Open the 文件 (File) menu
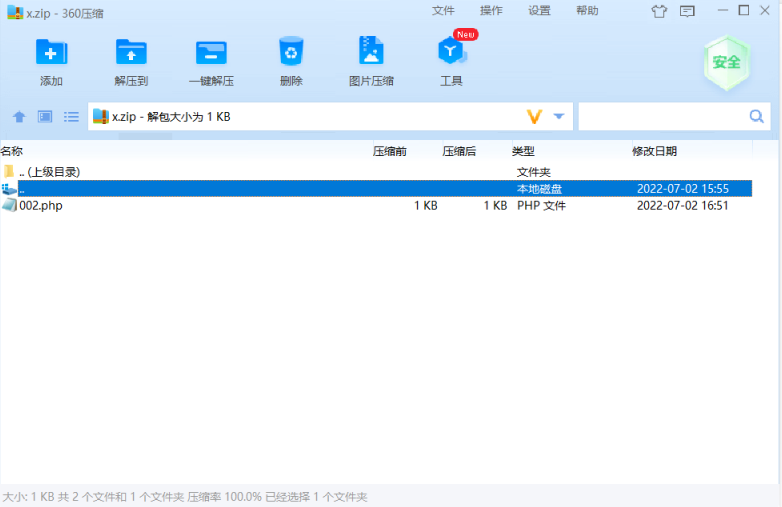The image size is (782, 507). click(x=443, y=11)
